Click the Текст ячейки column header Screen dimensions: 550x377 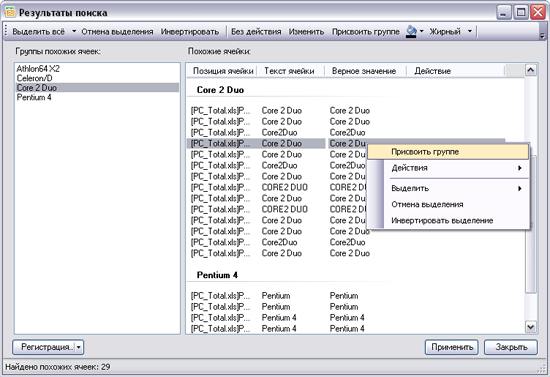(x=290, y=71)
